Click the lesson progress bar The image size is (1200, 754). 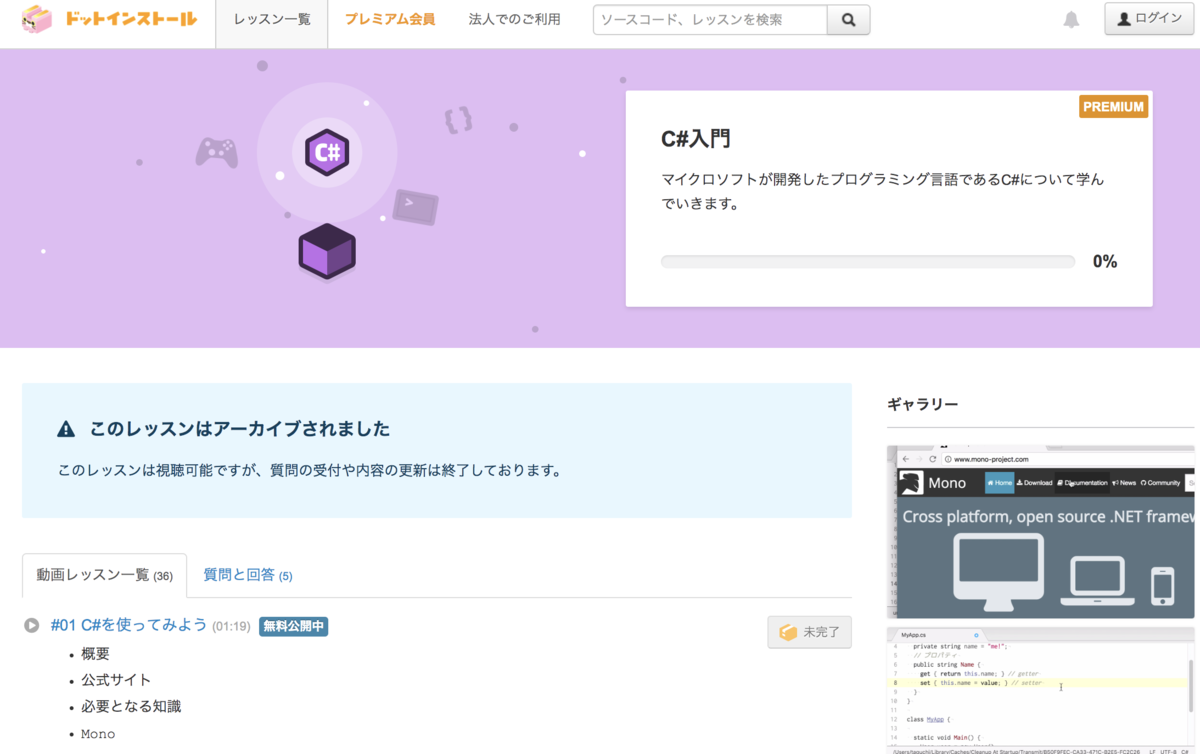tap(868, 262)
